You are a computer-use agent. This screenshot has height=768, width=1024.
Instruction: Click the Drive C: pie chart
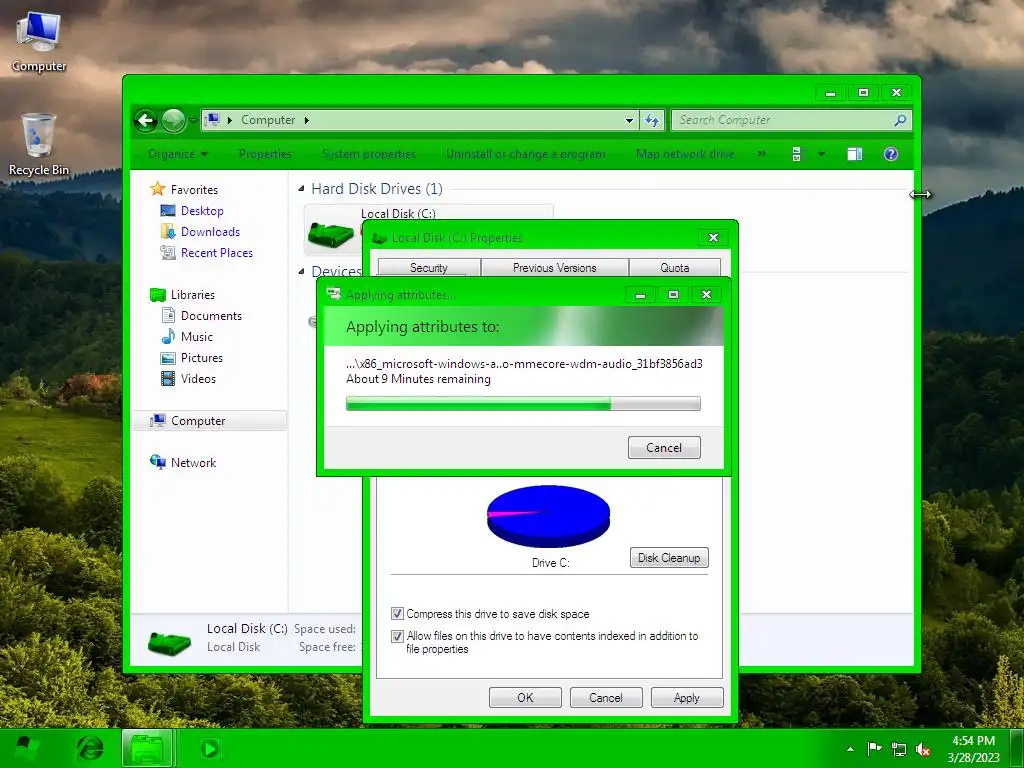[x=549, y=515]
